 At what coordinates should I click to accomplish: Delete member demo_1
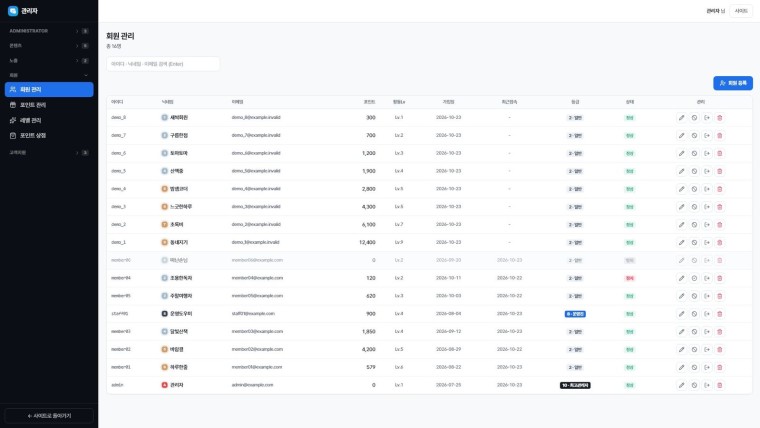coord(719,242)
